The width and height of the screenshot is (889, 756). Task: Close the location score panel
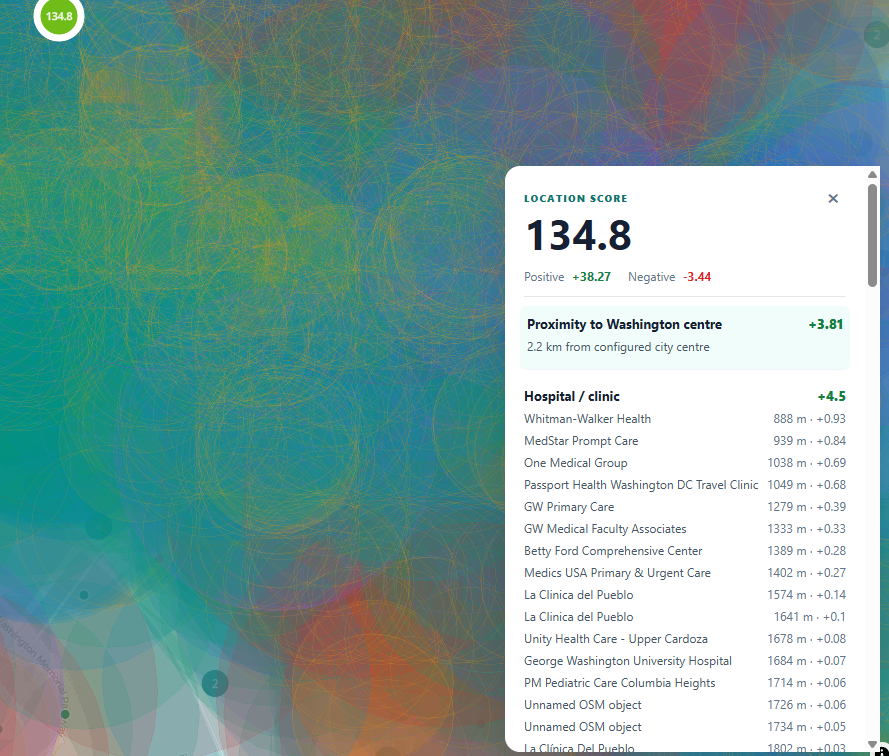832,198
